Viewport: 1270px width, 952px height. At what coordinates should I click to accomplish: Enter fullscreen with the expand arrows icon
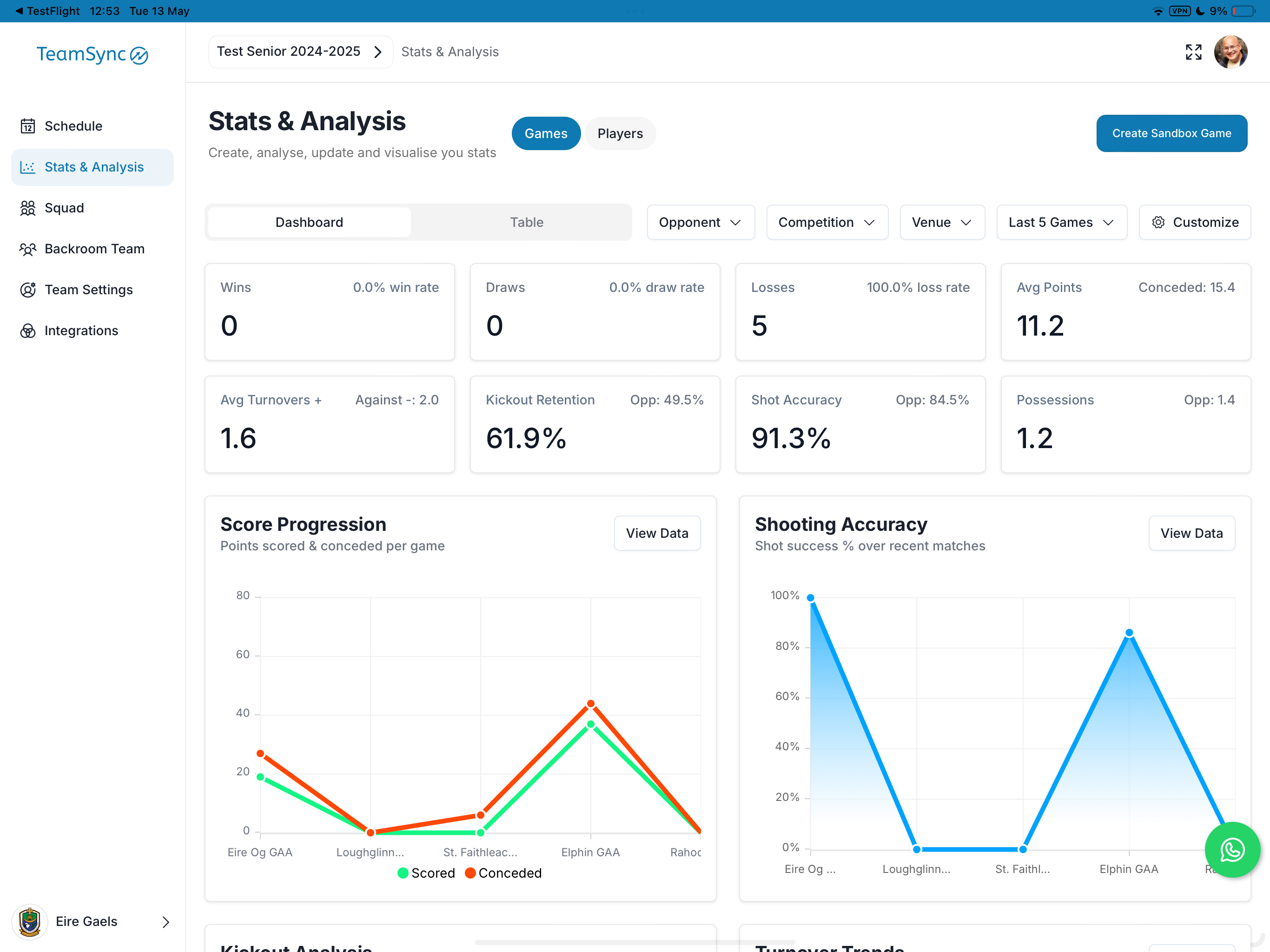(1194, 52)
